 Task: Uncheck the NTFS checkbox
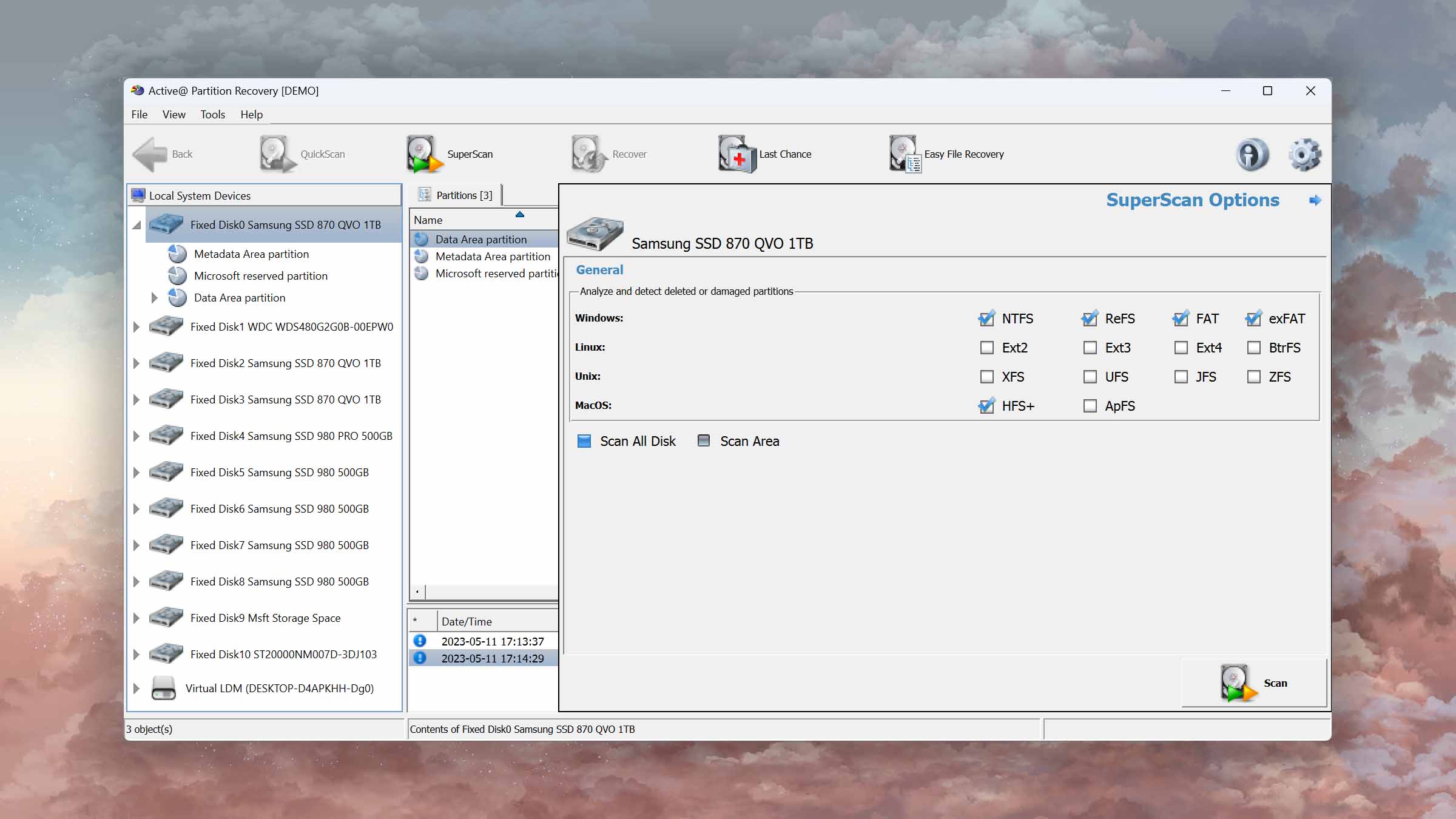coord(987,318)
